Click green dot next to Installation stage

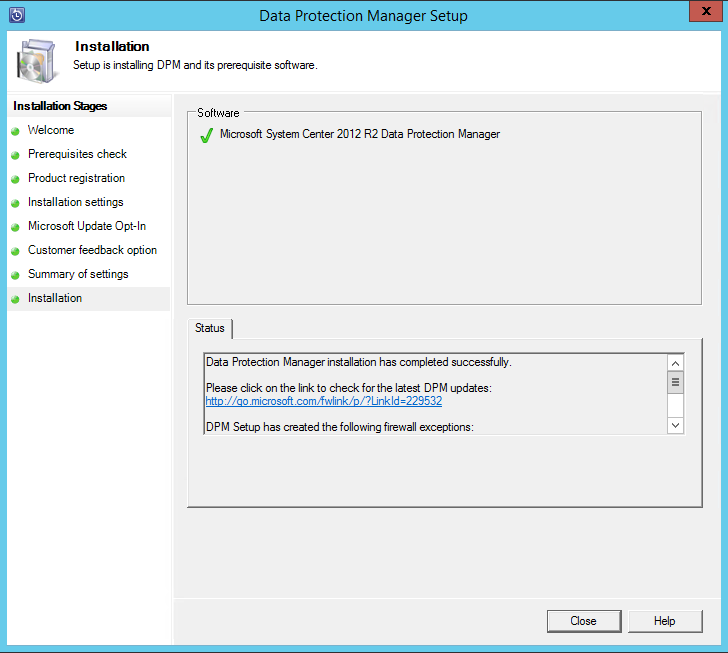click(15, 300)
